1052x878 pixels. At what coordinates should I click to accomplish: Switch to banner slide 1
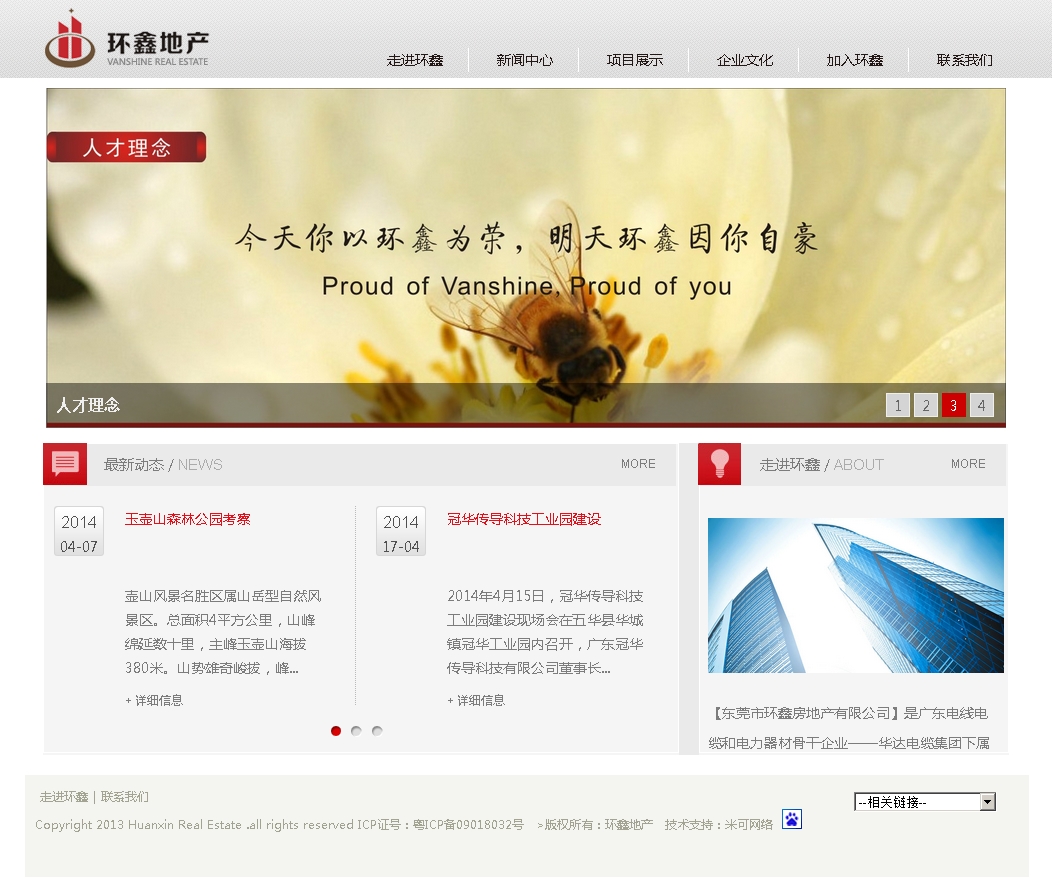tap(898, 405)
